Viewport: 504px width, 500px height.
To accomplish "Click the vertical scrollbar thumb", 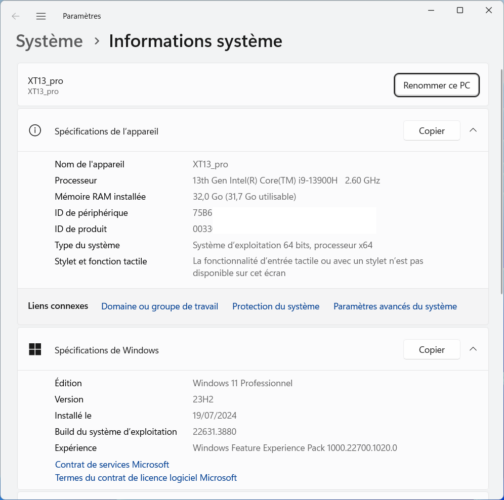I will point(502,182).
